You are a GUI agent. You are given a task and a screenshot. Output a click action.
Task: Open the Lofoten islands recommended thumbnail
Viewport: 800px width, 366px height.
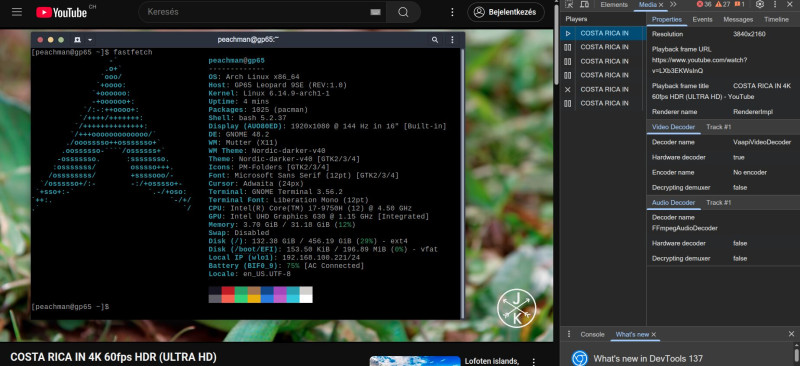coord(414,361)
